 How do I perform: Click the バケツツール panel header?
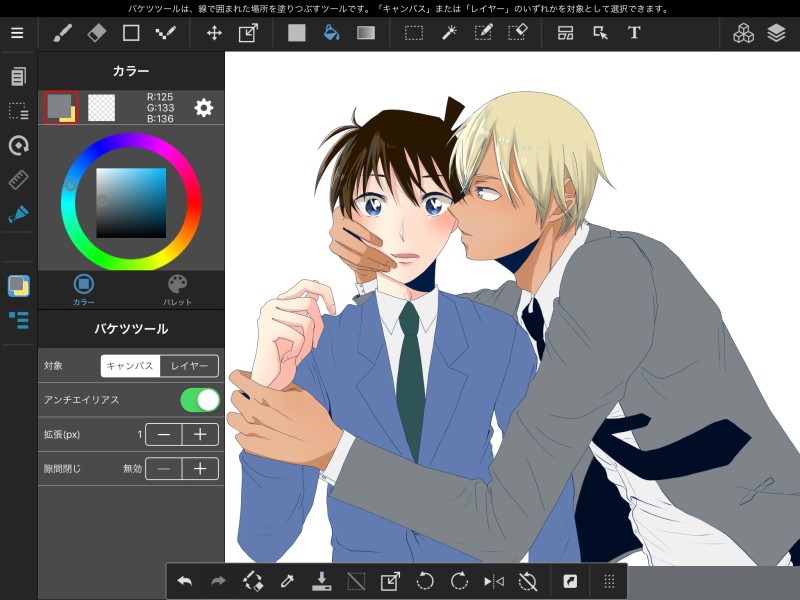pos(131,329)
